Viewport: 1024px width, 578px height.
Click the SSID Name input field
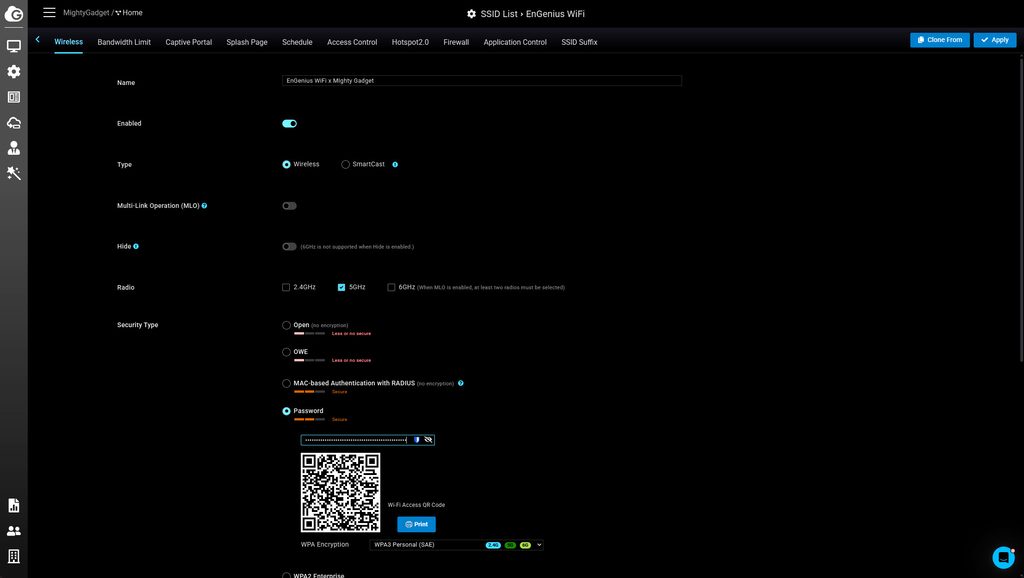(482, 81)
